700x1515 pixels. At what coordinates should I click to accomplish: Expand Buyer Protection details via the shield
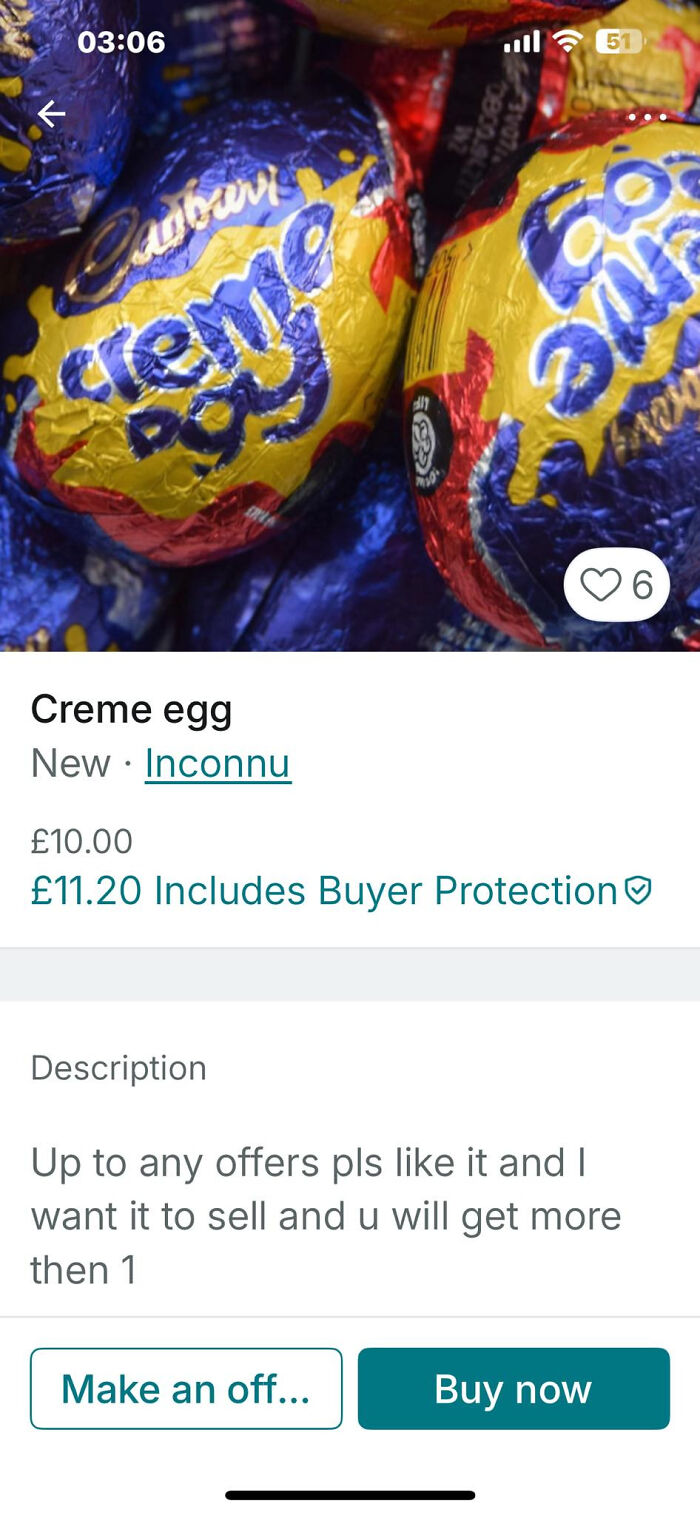click(x=637, y=889)
